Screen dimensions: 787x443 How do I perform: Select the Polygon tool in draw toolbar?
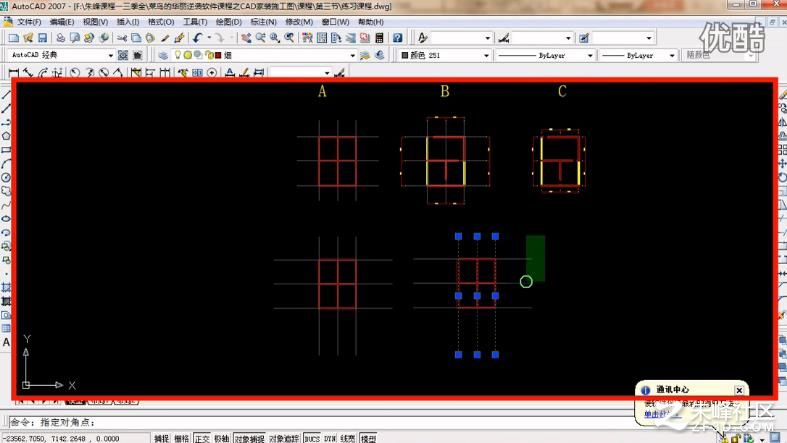6,136
